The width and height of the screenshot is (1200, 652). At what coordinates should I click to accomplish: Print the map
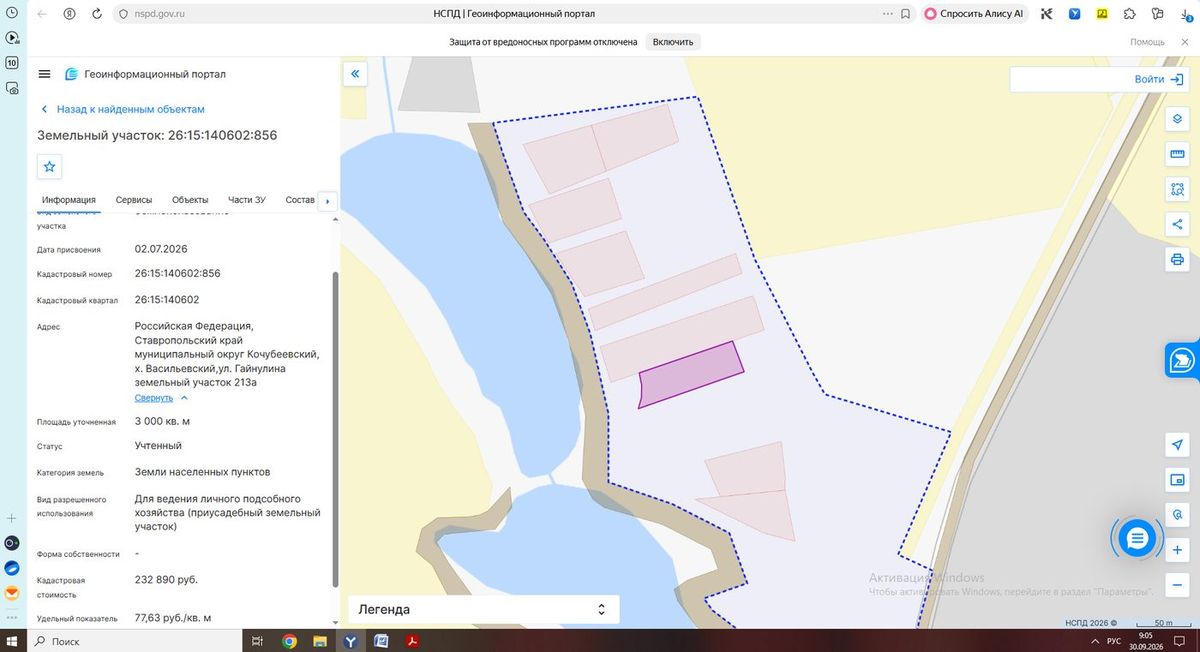pos(1177,260)
